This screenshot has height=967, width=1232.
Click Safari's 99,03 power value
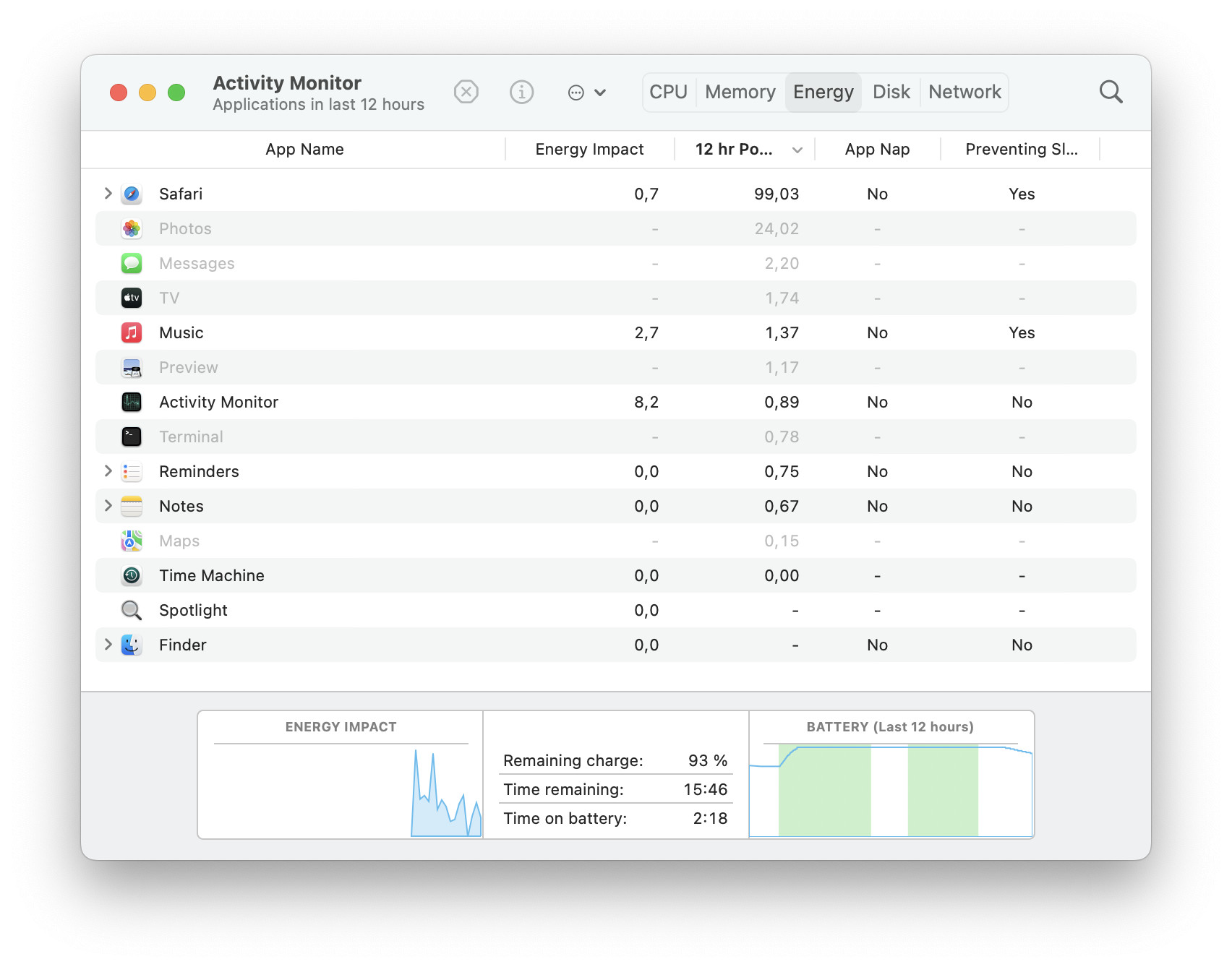point(777,194)
